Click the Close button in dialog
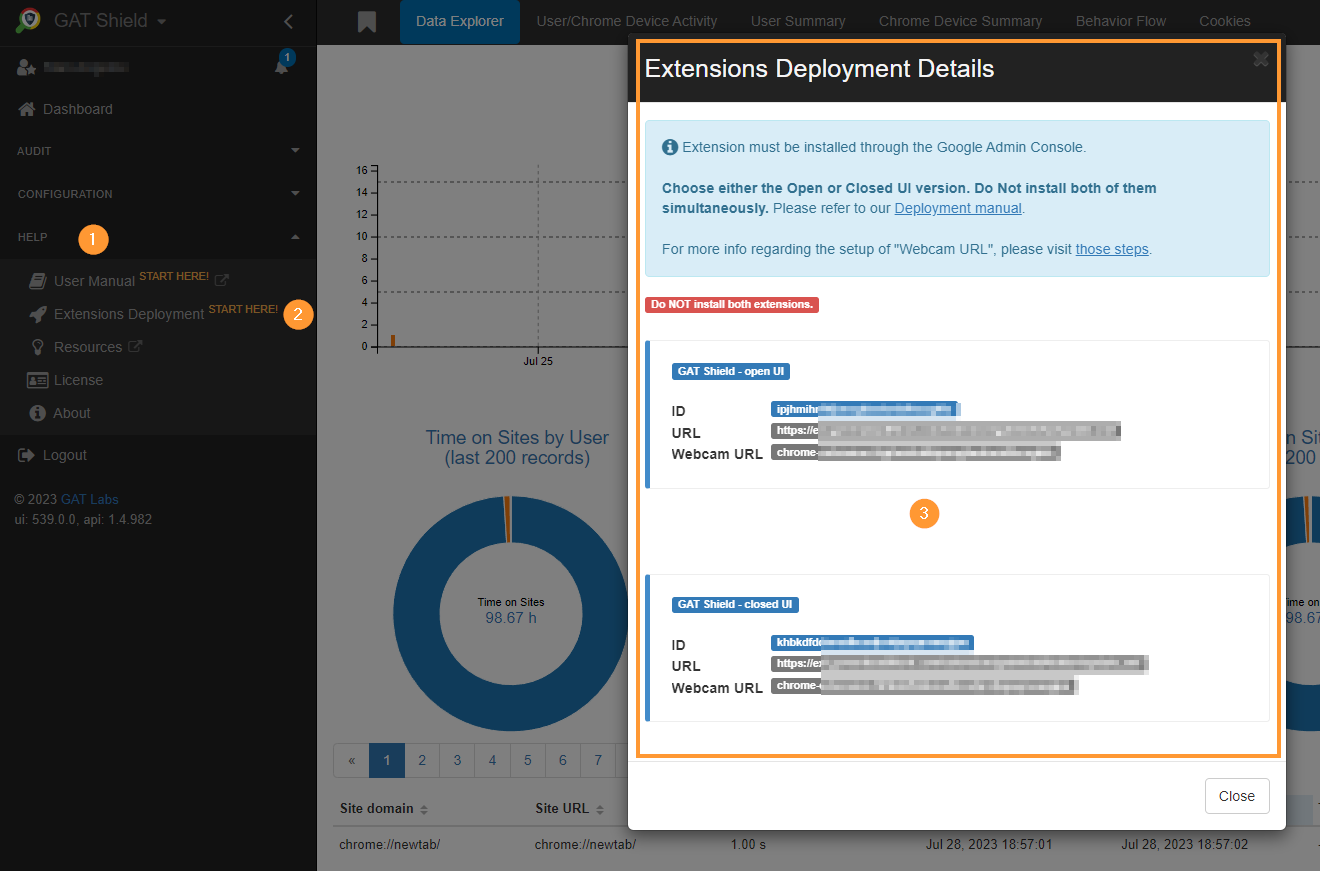Viewport: 1320px width, 871px height. coord(1236,796)
